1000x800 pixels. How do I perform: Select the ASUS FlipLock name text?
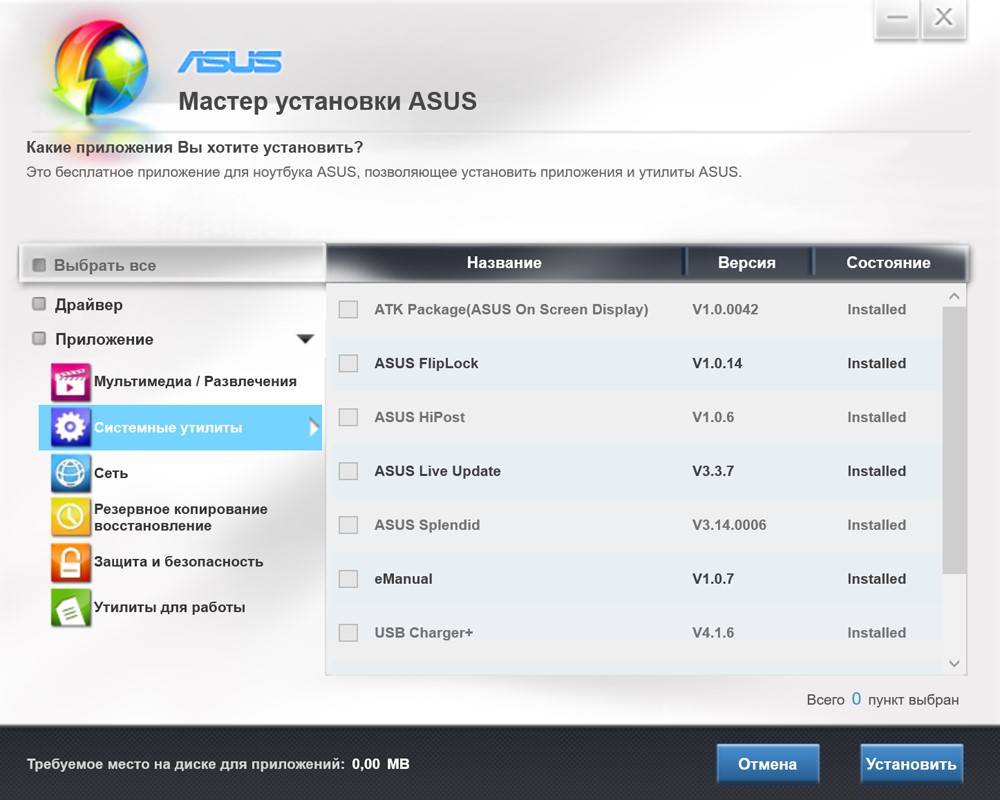(x=426, y=363)
